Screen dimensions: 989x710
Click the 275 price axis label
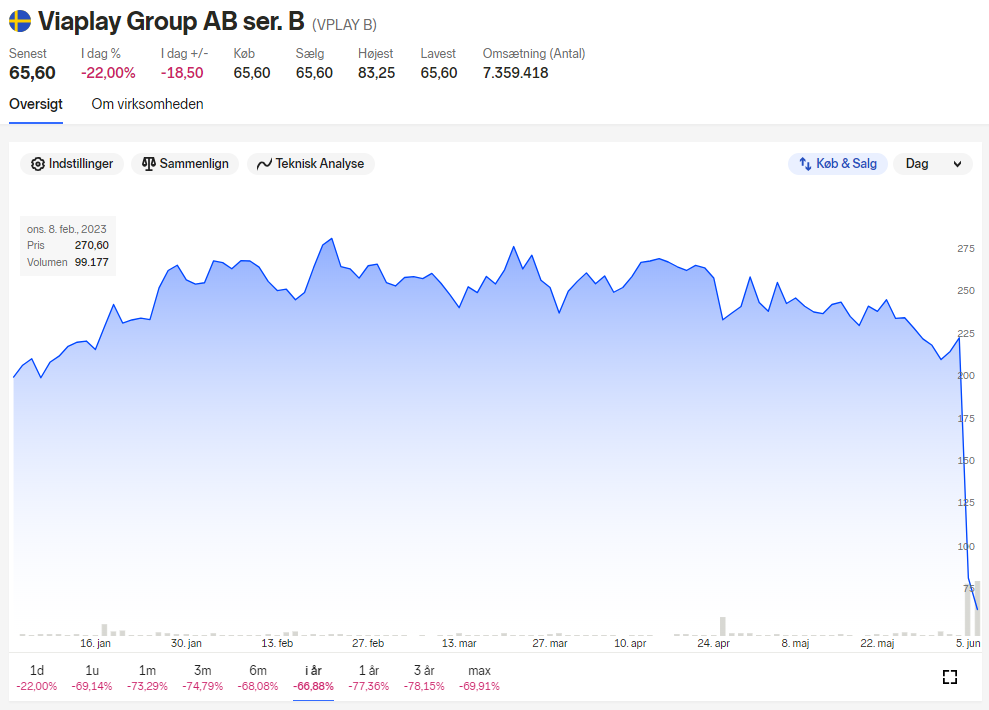(x=966, y=248)
